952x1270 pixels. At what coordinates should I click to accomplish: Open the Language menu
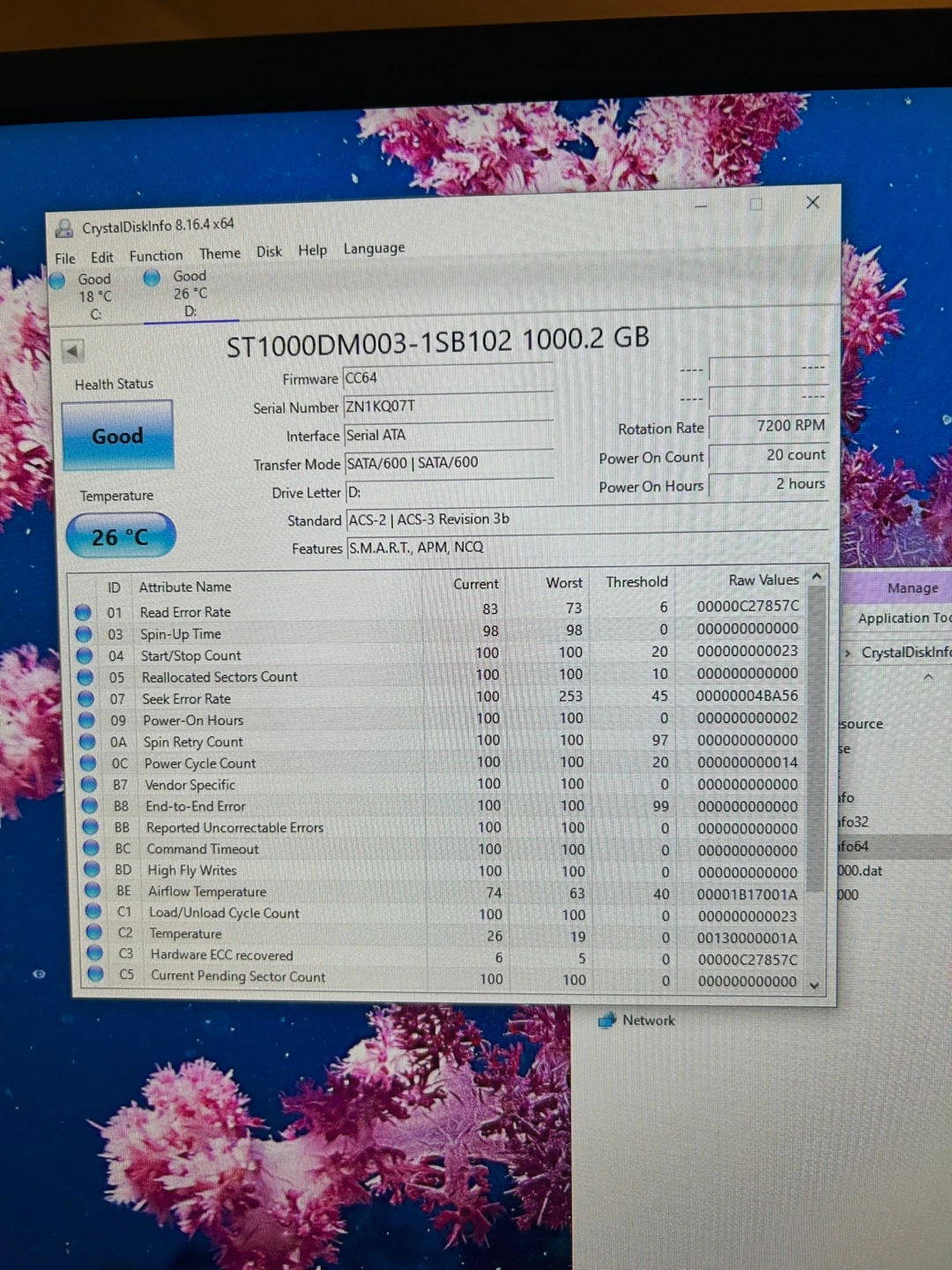click(x=374, y=248)
